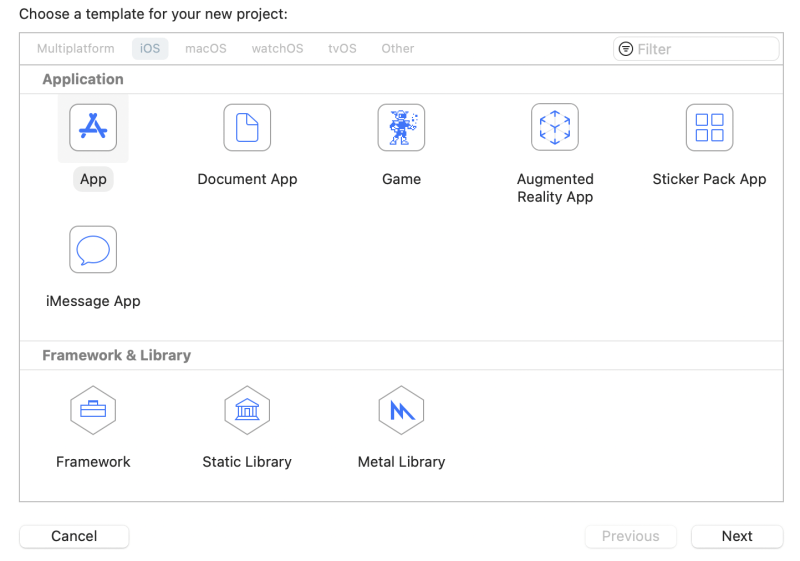800x561 pixels.
Task: Choose the Document App template icon
Action: click(x=247, y=128)
